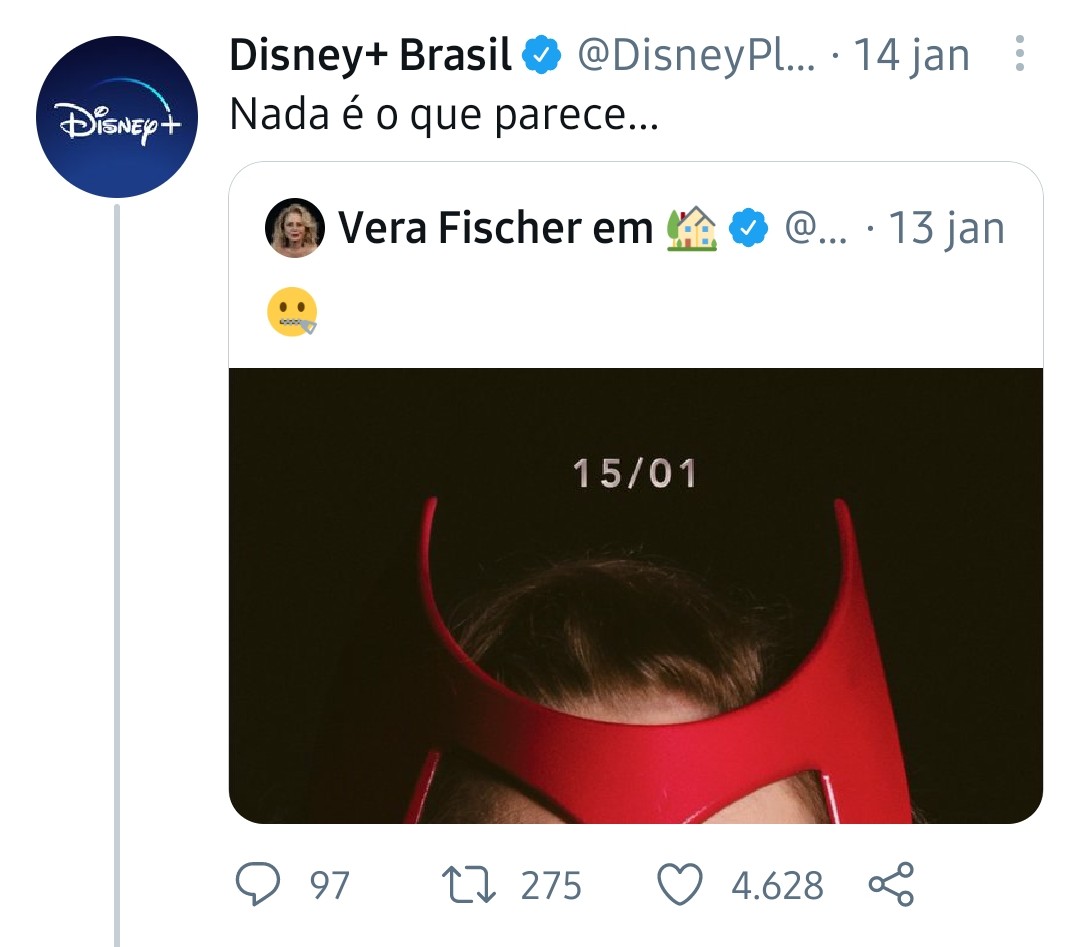Click the "Nada é o que parece..." text
This screenshot has width=1080, height=947.
[x=444, y=114]
